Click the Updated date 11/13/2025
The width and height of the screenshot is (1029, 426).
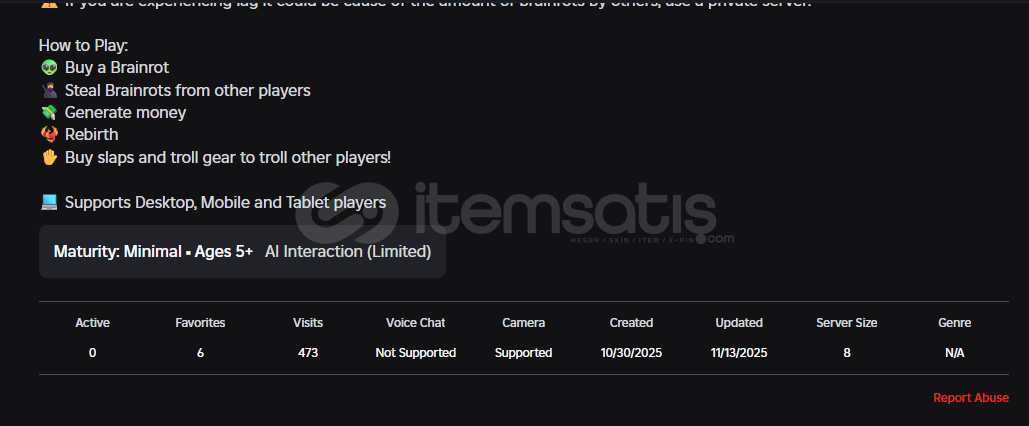[x=739, y=353]
